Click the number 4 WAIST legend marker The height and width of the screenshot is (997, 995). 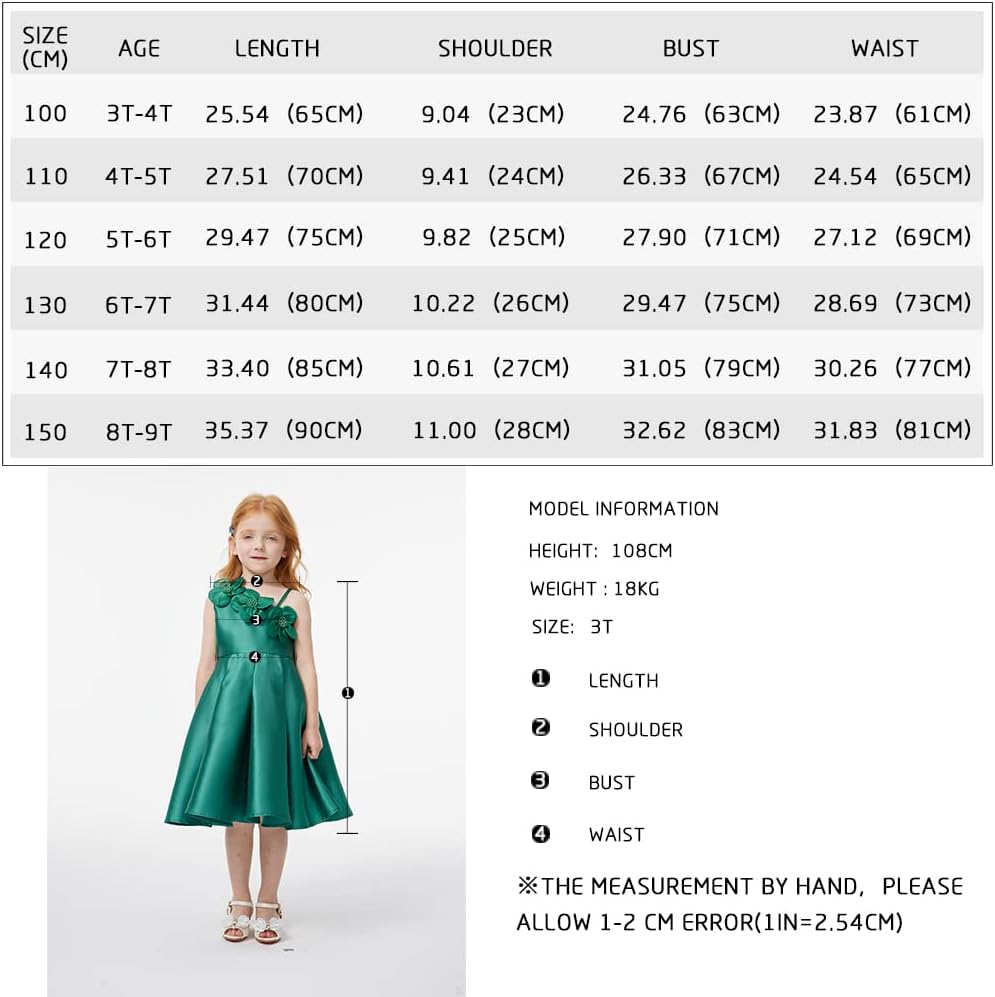(540, 834)
